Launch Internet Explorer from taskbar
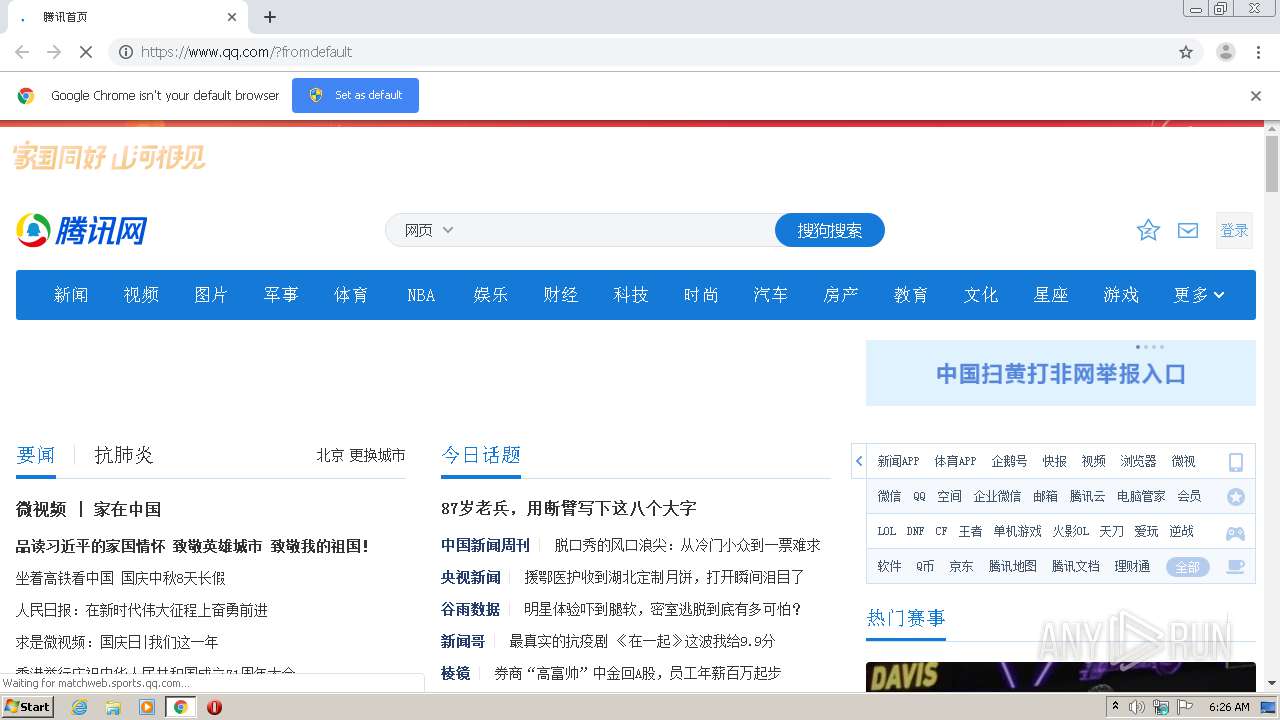This screenshot has width=1280, height=720. (80, 707)
